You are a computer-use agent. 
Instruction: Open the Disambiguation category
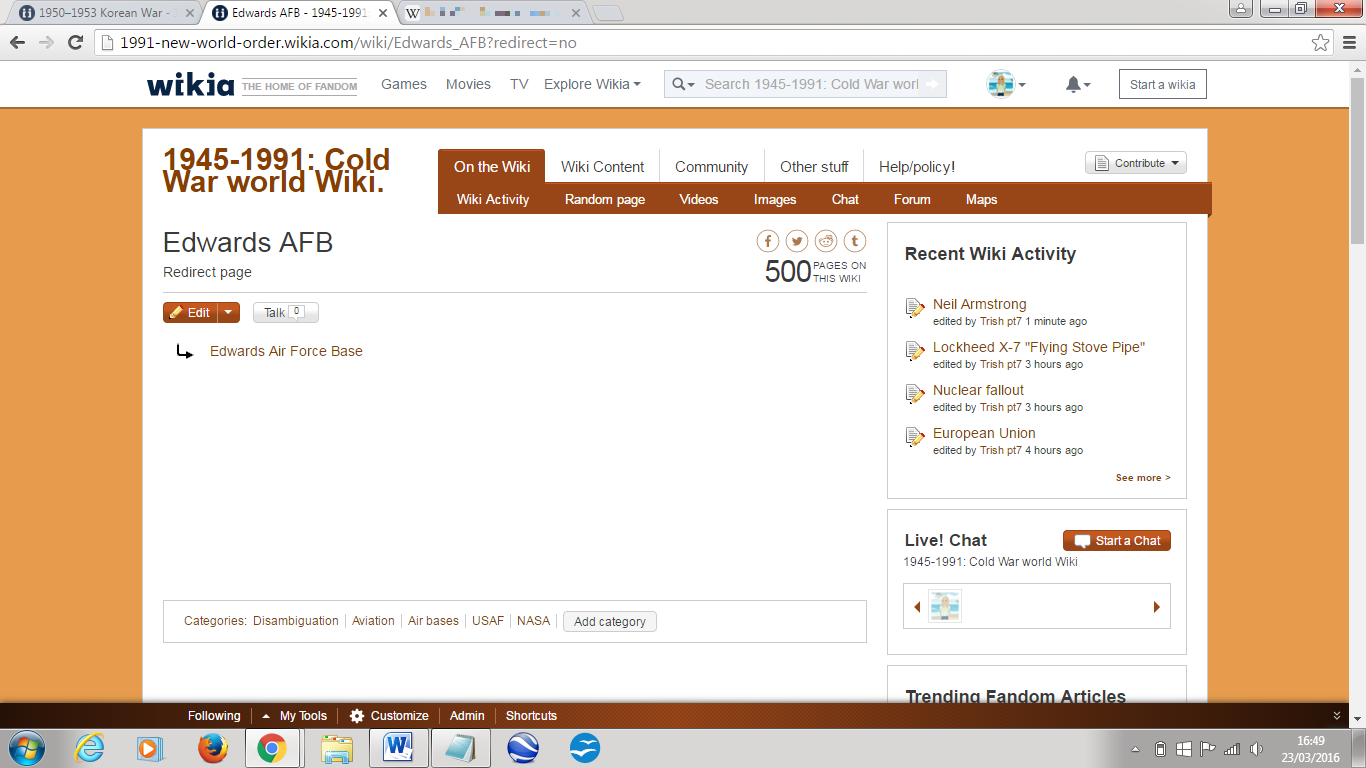(296, 621)
